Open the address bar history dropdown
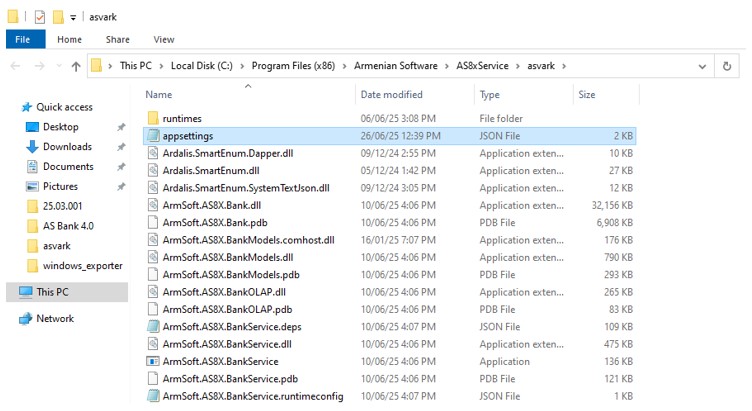752x411 pixels. pos(699,66)
